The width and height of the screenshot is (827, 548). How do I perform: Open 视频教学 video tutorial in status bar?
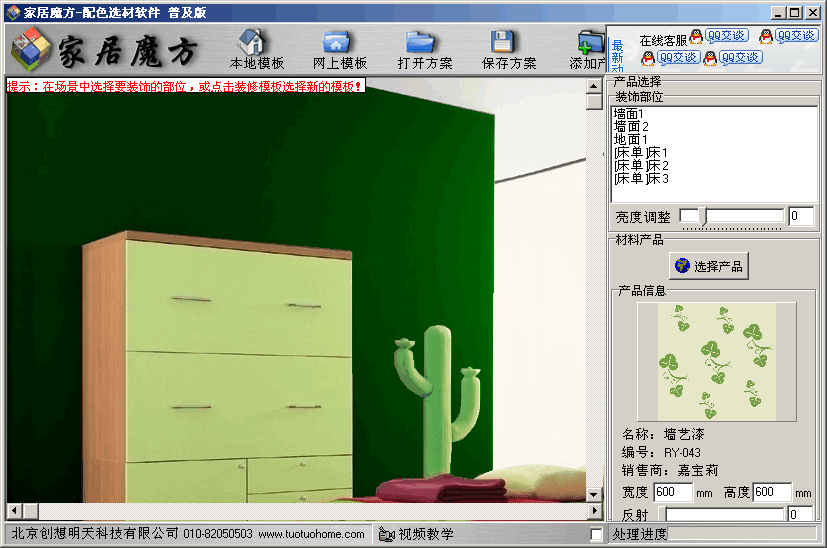pos(417,535)
